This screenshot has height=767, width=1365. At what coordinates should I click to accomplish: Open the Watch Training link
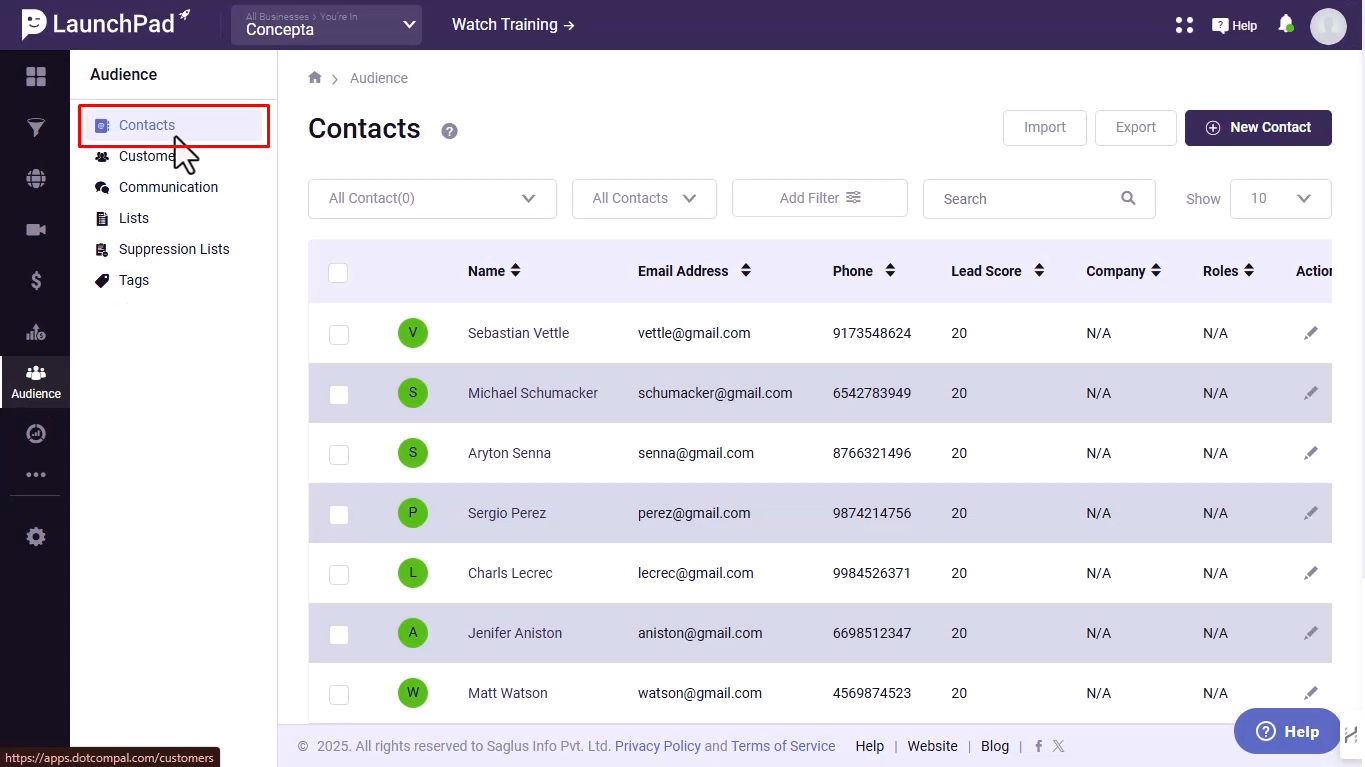point(513,24)
